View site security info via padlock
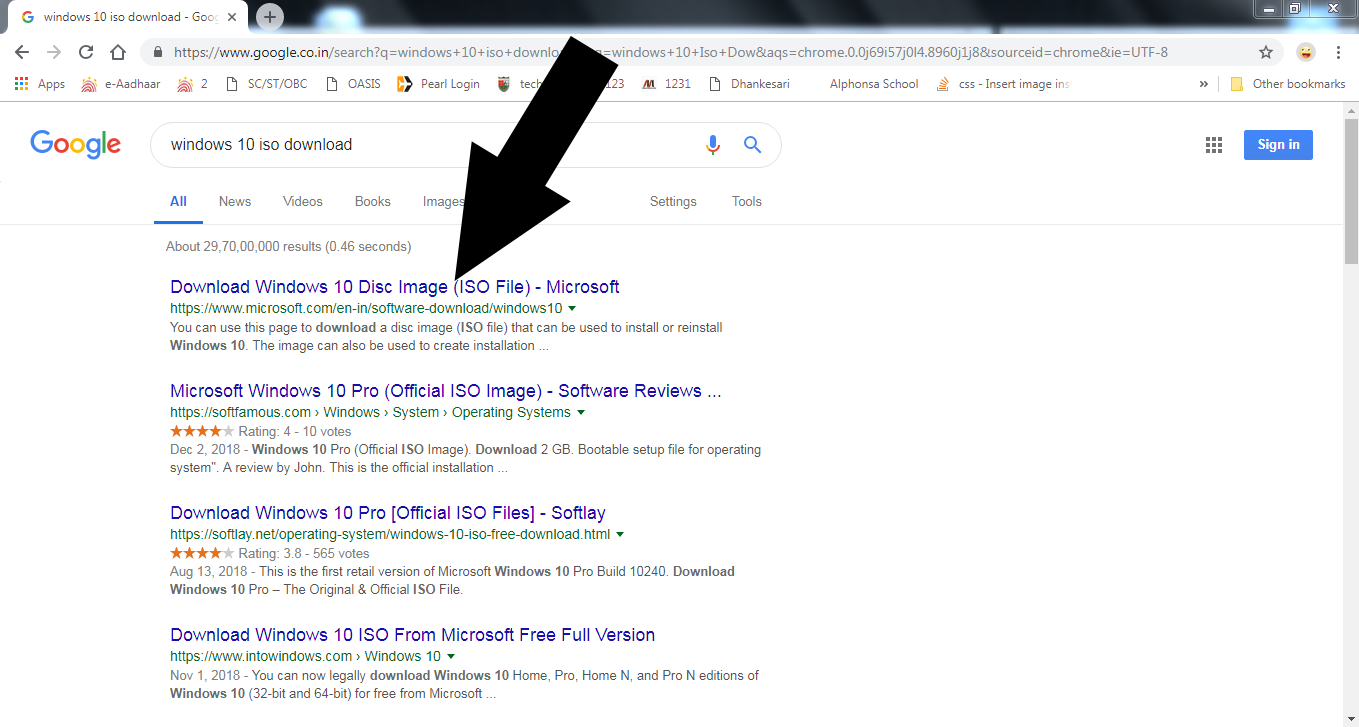Viewport: 1359px width, 727px height. [158, 52]
